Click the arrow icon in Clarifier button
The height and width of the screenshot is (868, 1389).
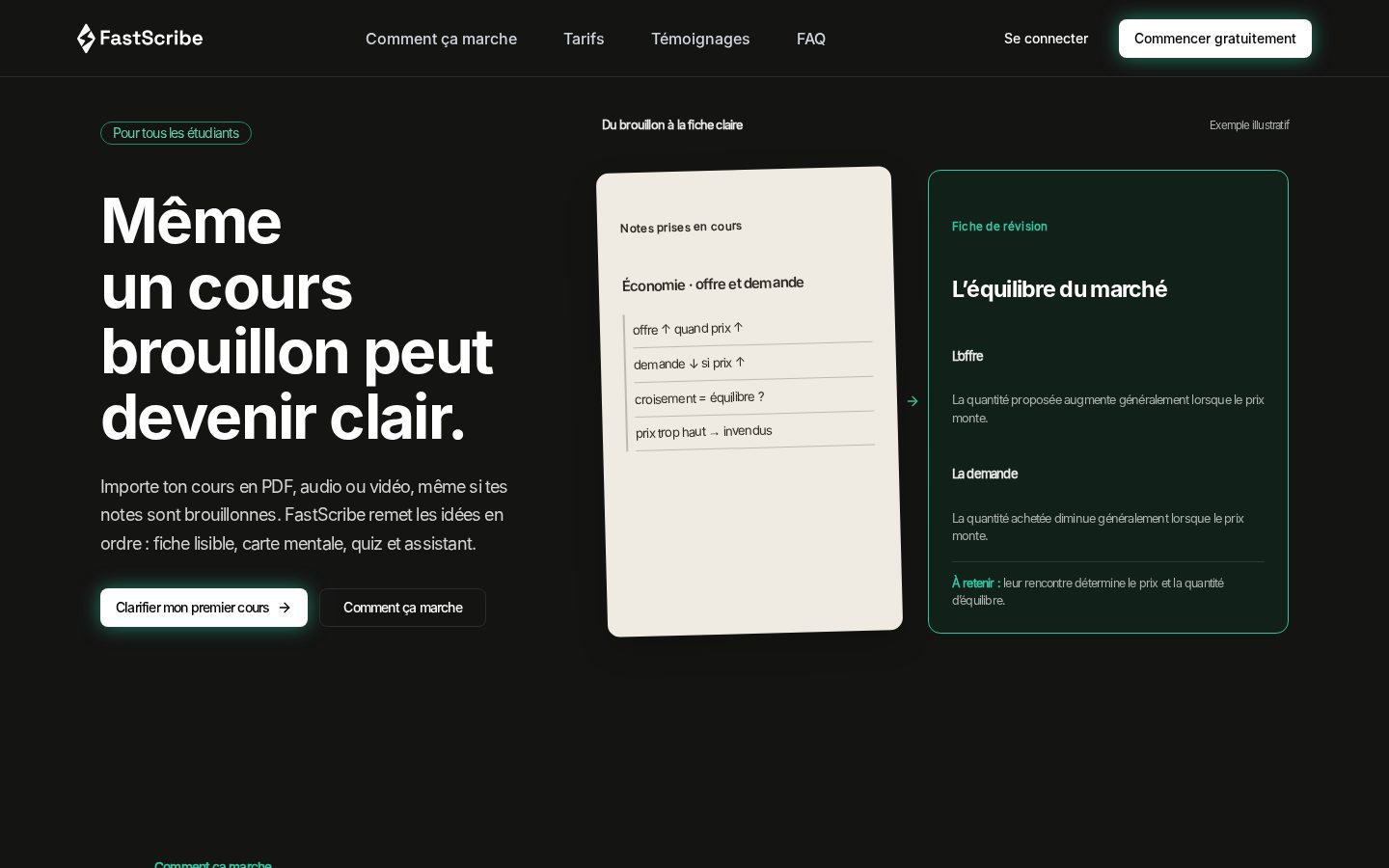[285, 608]
